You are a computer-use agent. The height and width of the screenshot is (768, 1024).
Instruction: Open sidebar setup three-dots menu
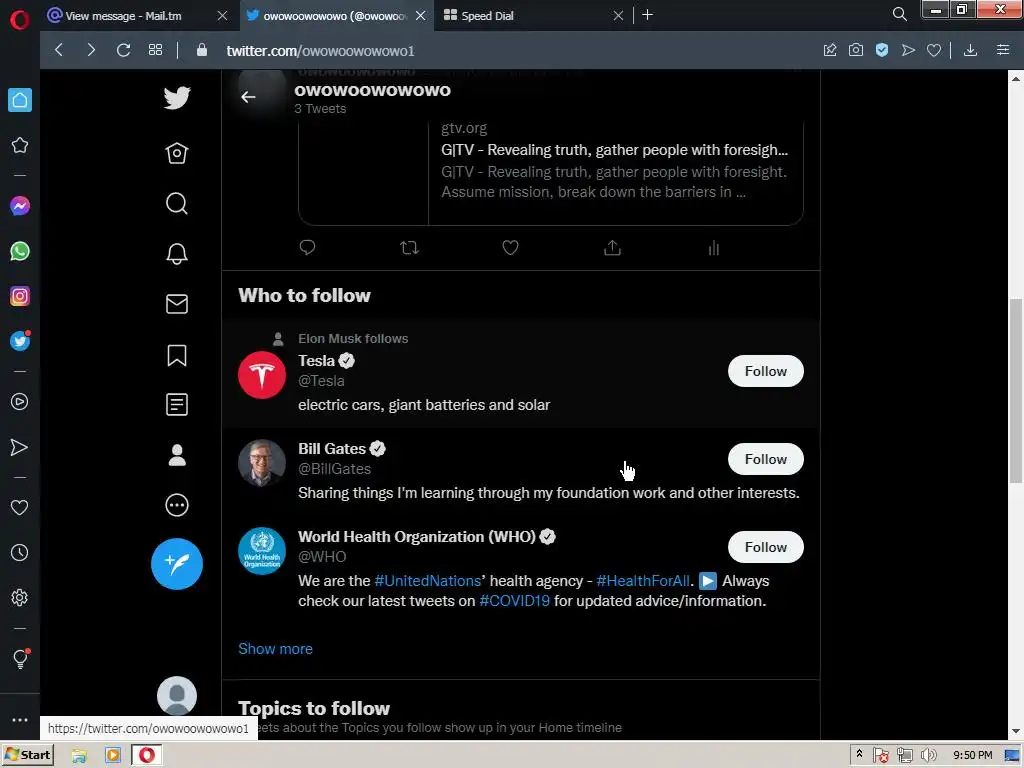pos(20,720)
